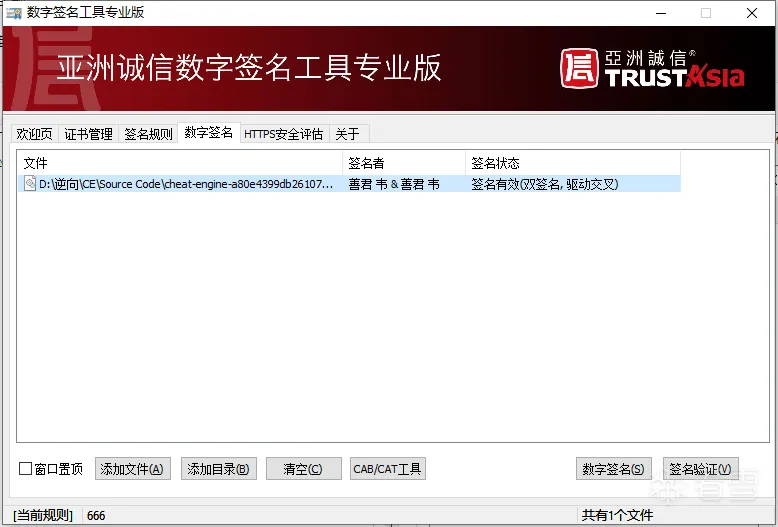Switch to the 欢迎页 tab
The height and width of the screenshot is (527, 778).
34,133
